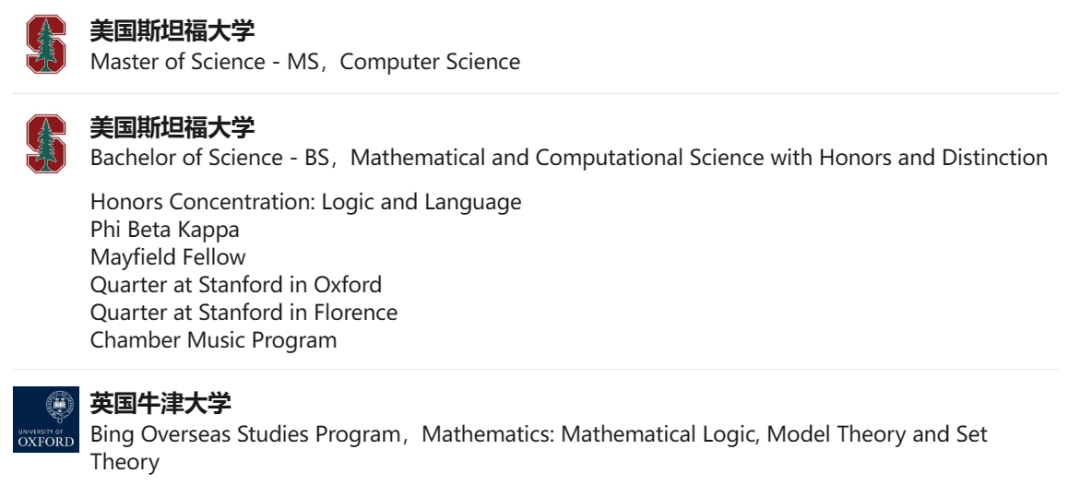
Task: Click the Bing Overseas Studies Program text
Action: pyautogui.click(x=247, y=435)
